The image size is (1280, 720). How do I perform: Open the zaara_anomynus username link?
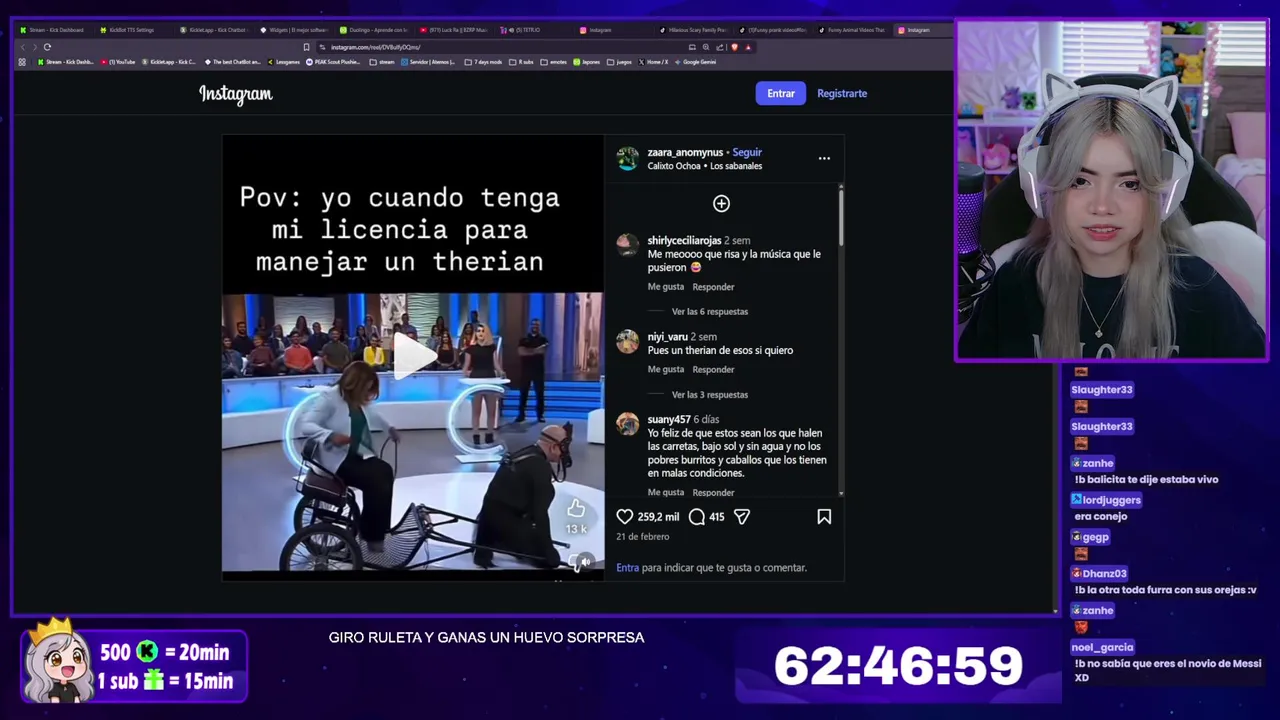pos(685,153)
